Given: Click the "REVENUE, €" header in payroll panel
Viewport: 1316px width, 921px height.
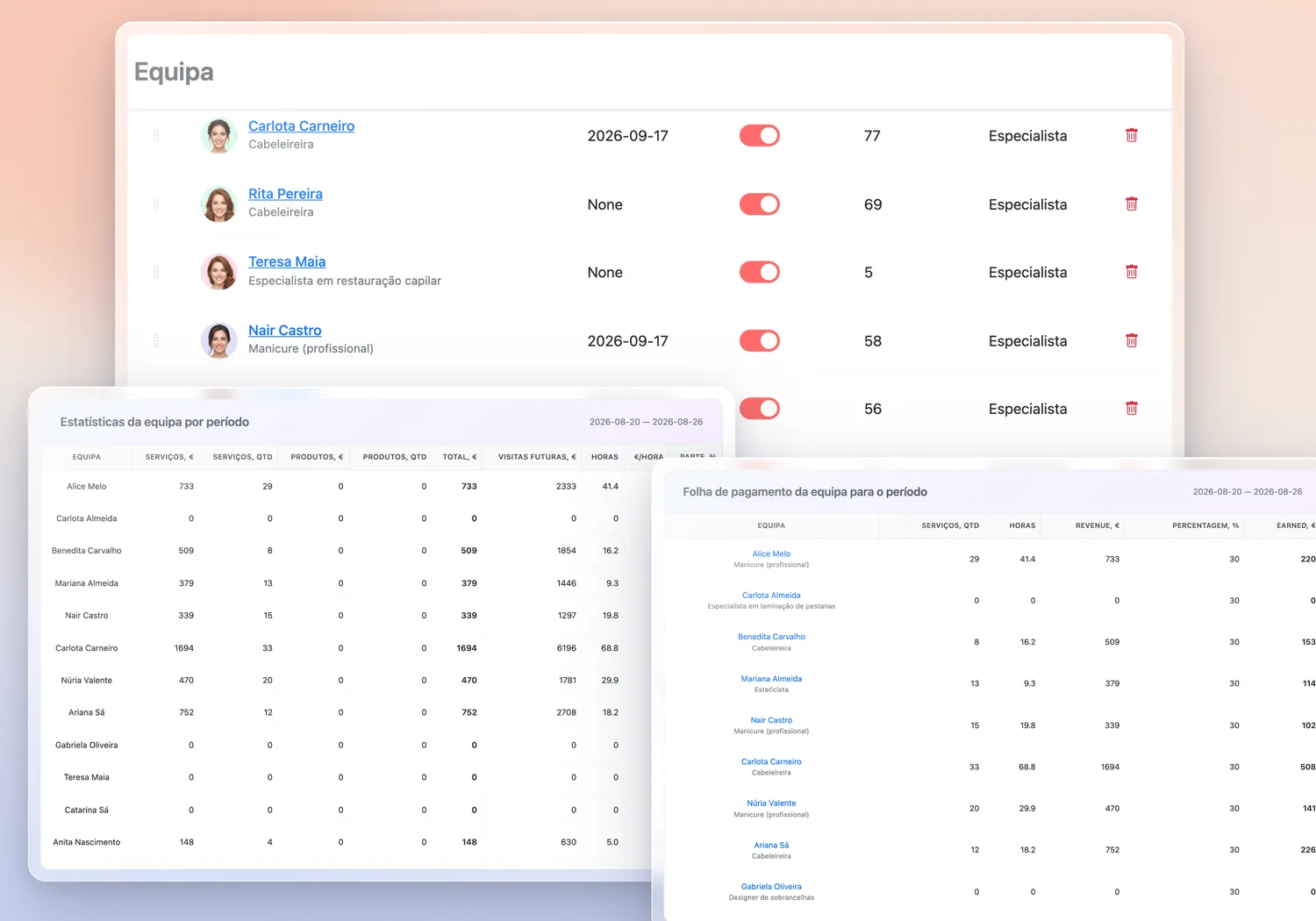Looking at the screenshot, I should pos(1098,525).
